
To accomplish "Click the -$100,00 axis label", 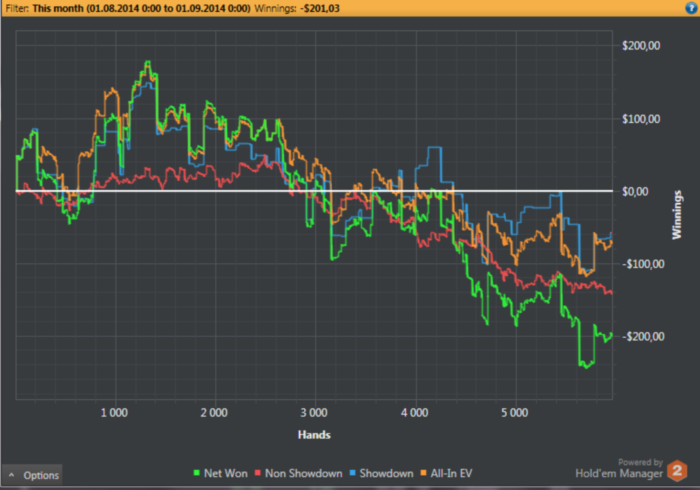I will click(x=643, y=264).
